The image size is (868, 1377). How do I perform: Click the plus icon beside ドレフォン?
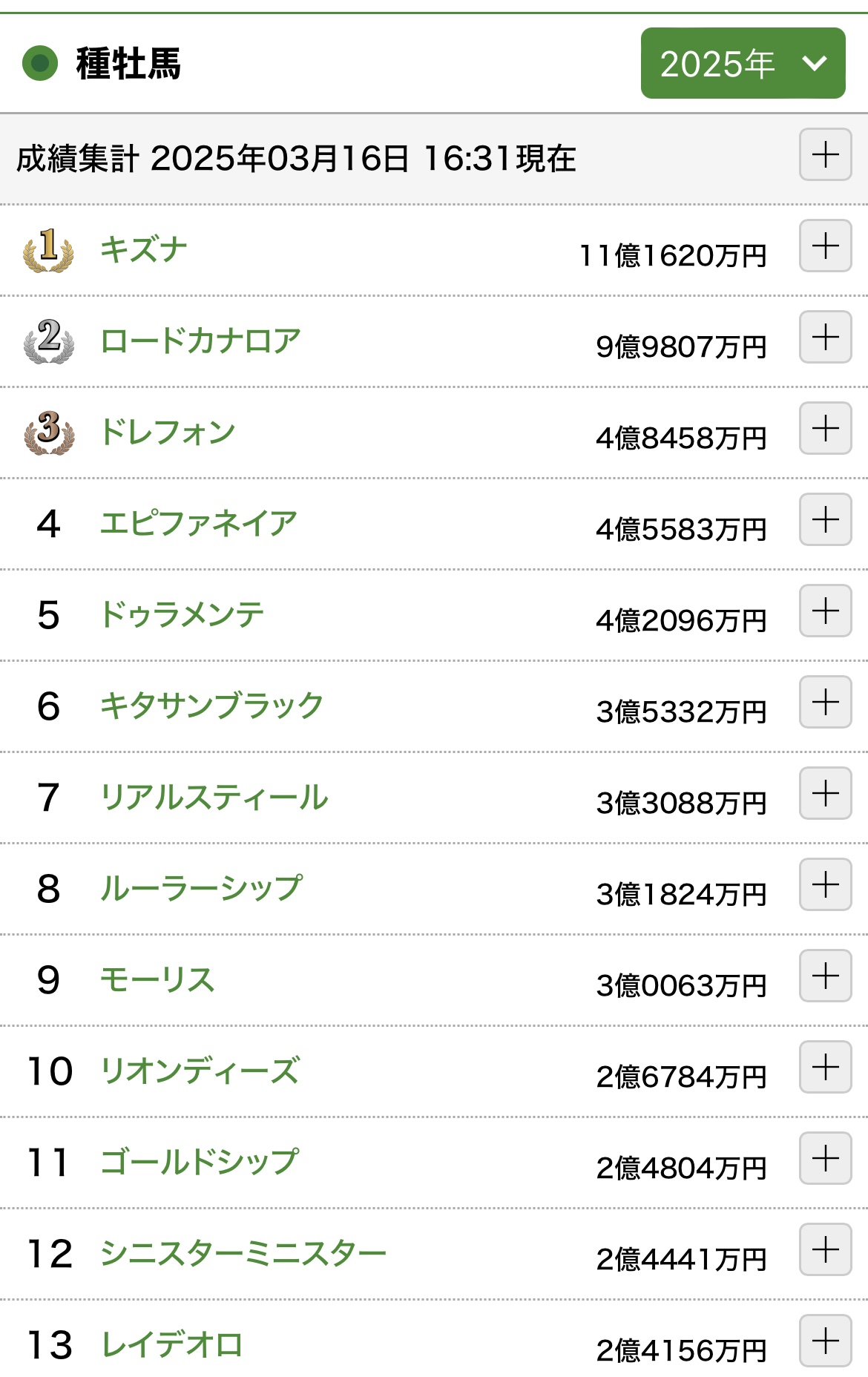click(x=825, y=429)
